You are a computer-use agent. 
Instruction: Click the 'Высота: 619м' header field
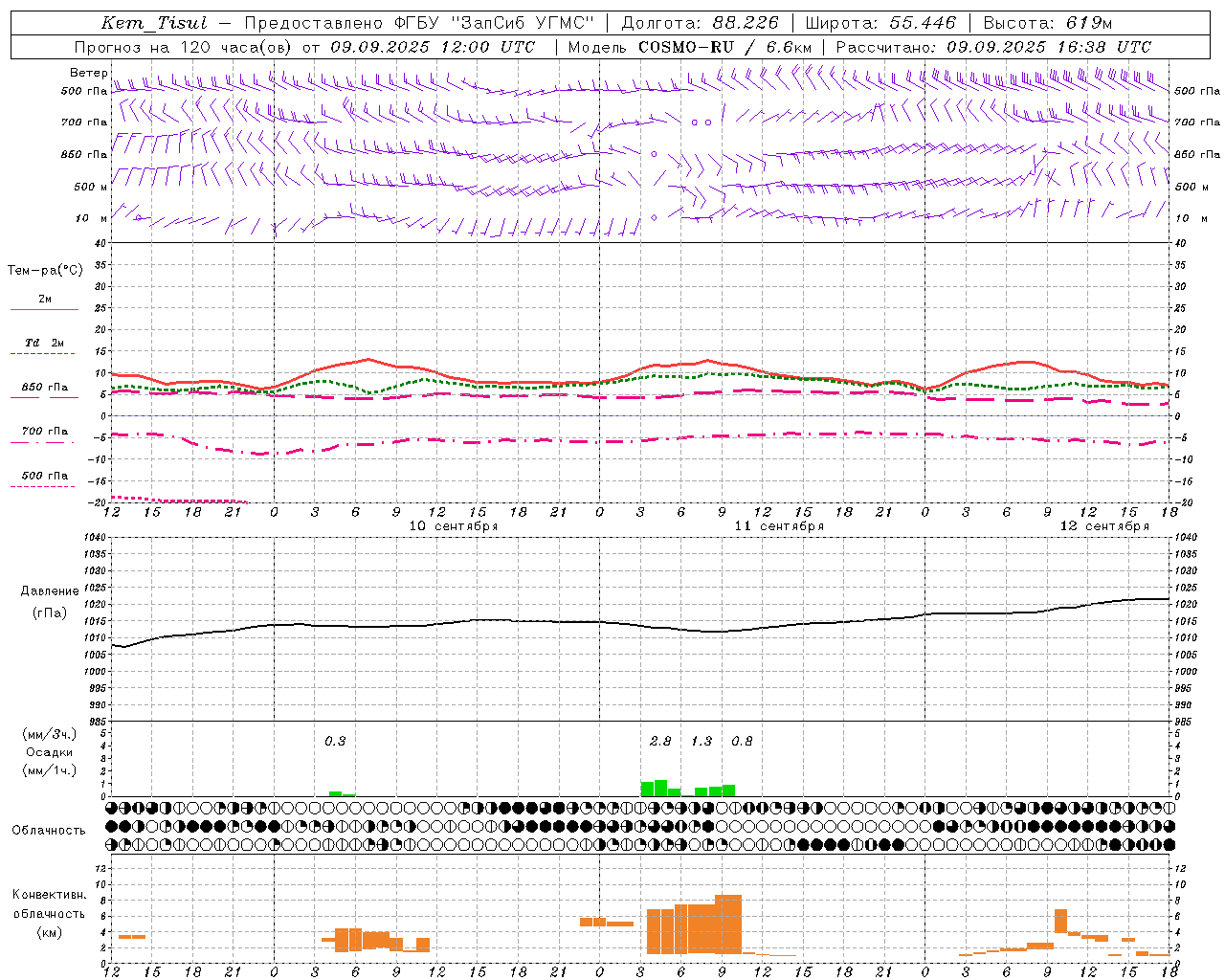click(1048, 24)
